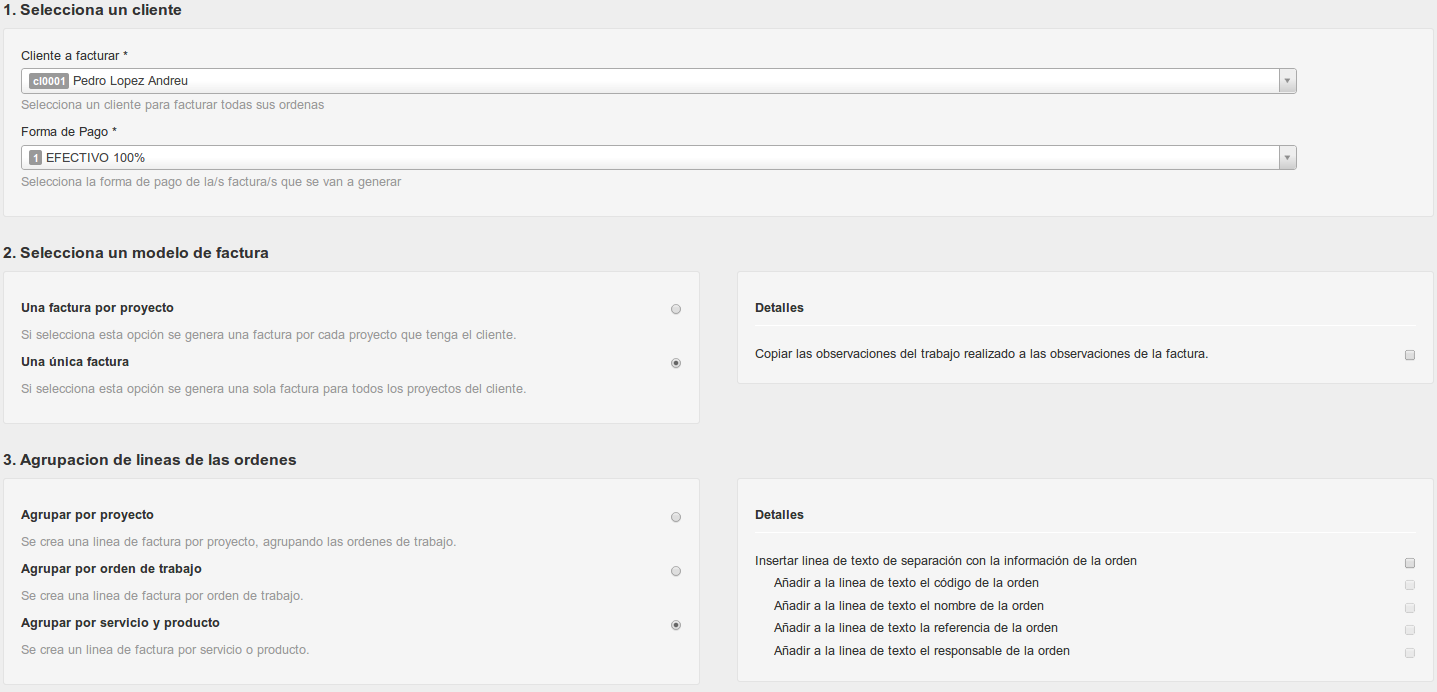This screenshot has width=1437, height=692.
Task: Check añadir el nombre de la orden
Action: coord(1410,608)
